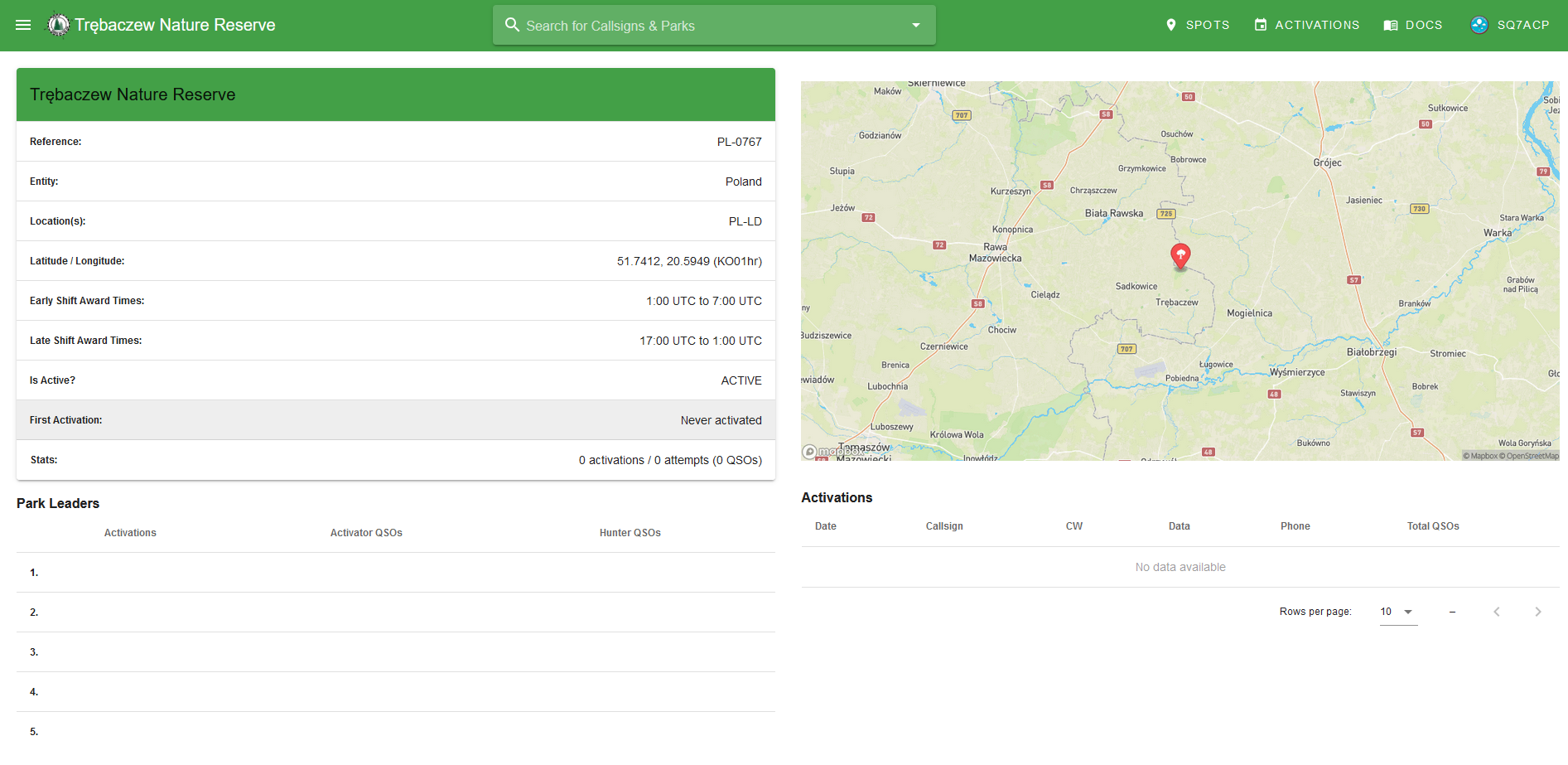The width and height of the screenshot is (1568, 765).
Task: Click the OpenStreetMap attribution link
Action: (x=1532, y=456)
